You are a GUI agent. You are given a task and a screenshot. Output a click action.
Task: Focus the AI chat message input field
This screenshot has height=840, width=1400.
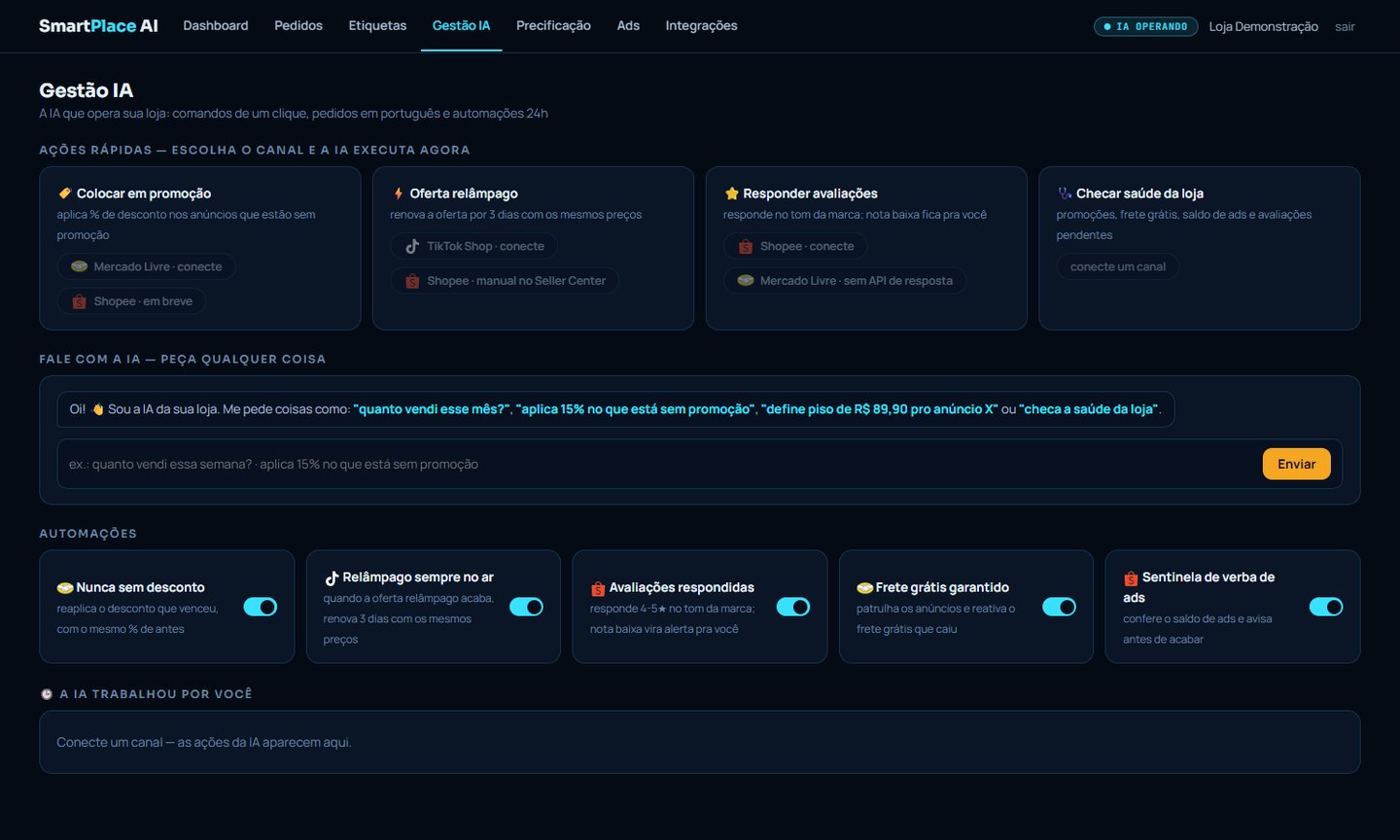coord(661,464)
